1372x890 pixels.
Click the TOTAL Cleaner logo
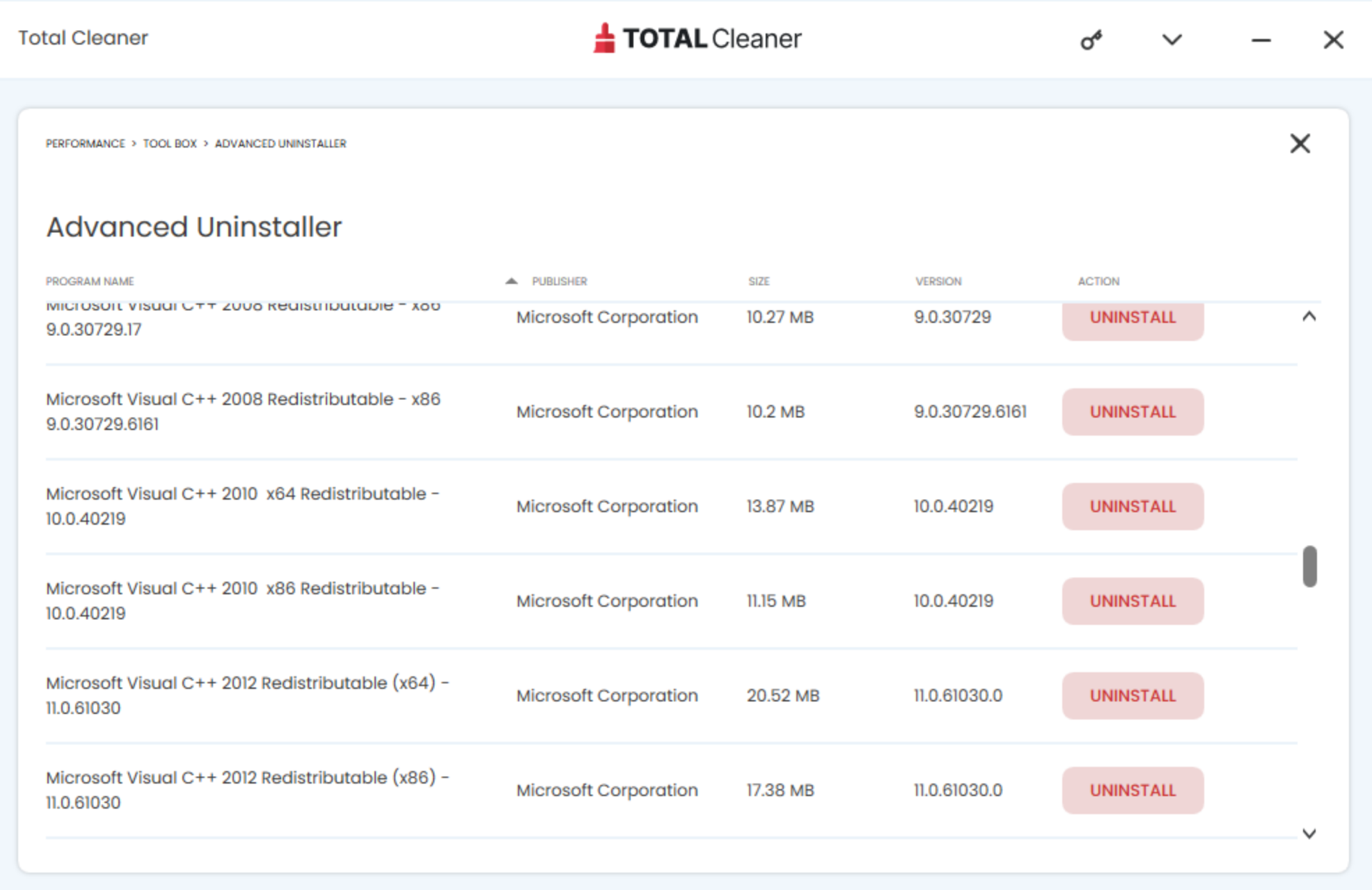[x=697, y=38]
